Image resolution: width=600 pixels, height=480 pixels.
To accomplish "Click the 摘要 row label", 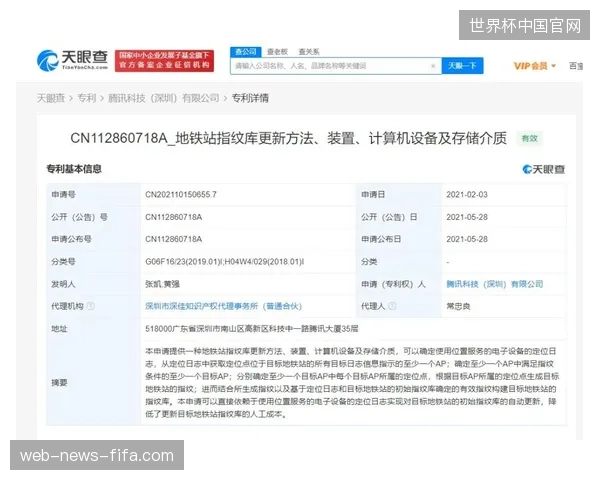I will [x=59, y=382].
